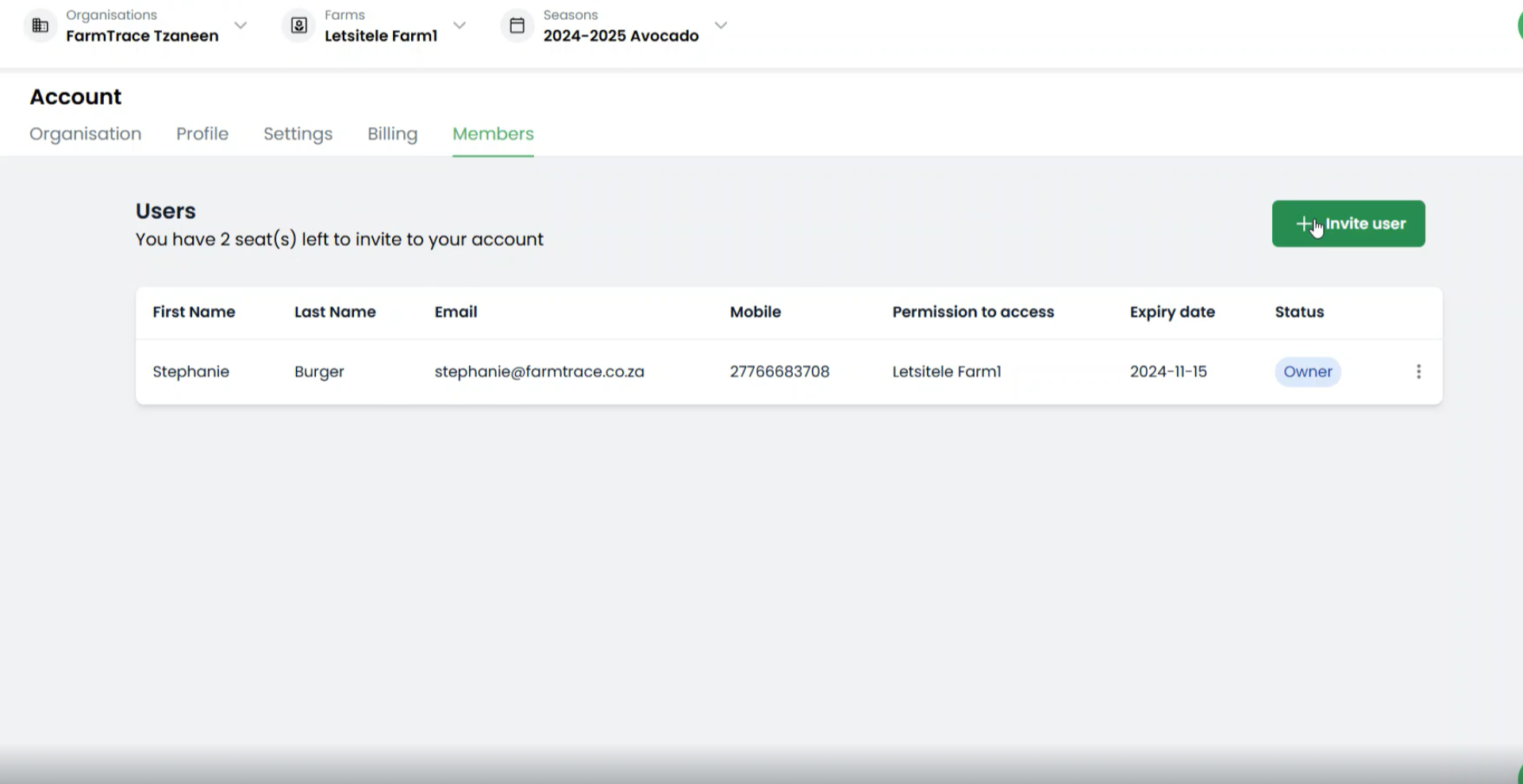Click the Invite user button
This screenshot has width=1523, height=784.
[x=1348, y=224]
